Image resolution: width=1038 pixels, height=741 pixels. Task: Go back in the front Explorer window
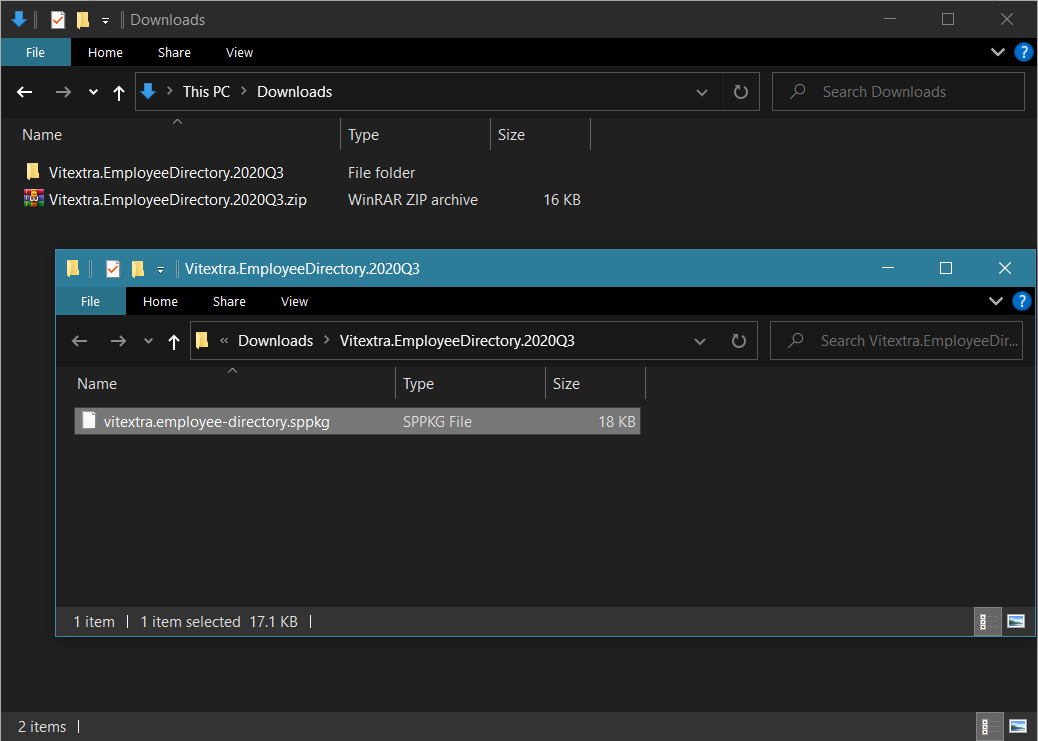click(79, 341)
